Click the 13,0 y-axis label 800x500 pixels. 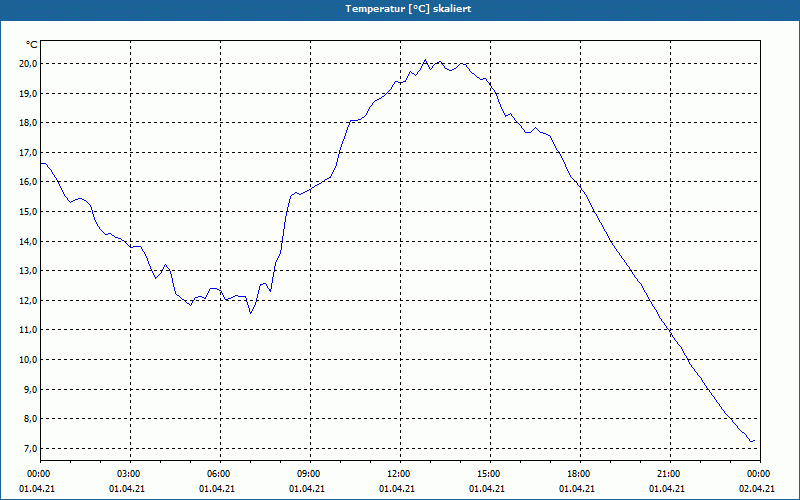coord(28,270)
